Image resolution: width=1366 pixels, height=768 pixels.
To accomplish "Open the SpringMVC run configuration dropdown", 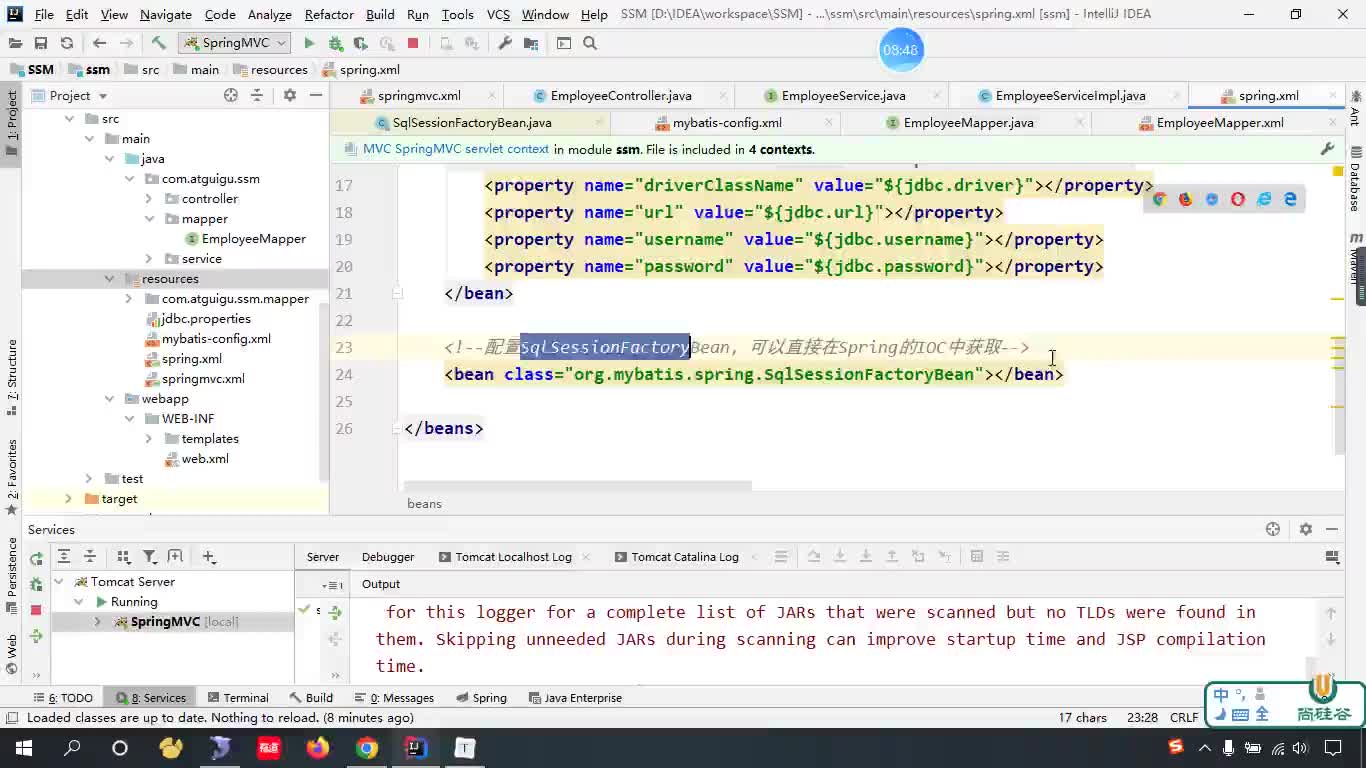I will point(235,43).
